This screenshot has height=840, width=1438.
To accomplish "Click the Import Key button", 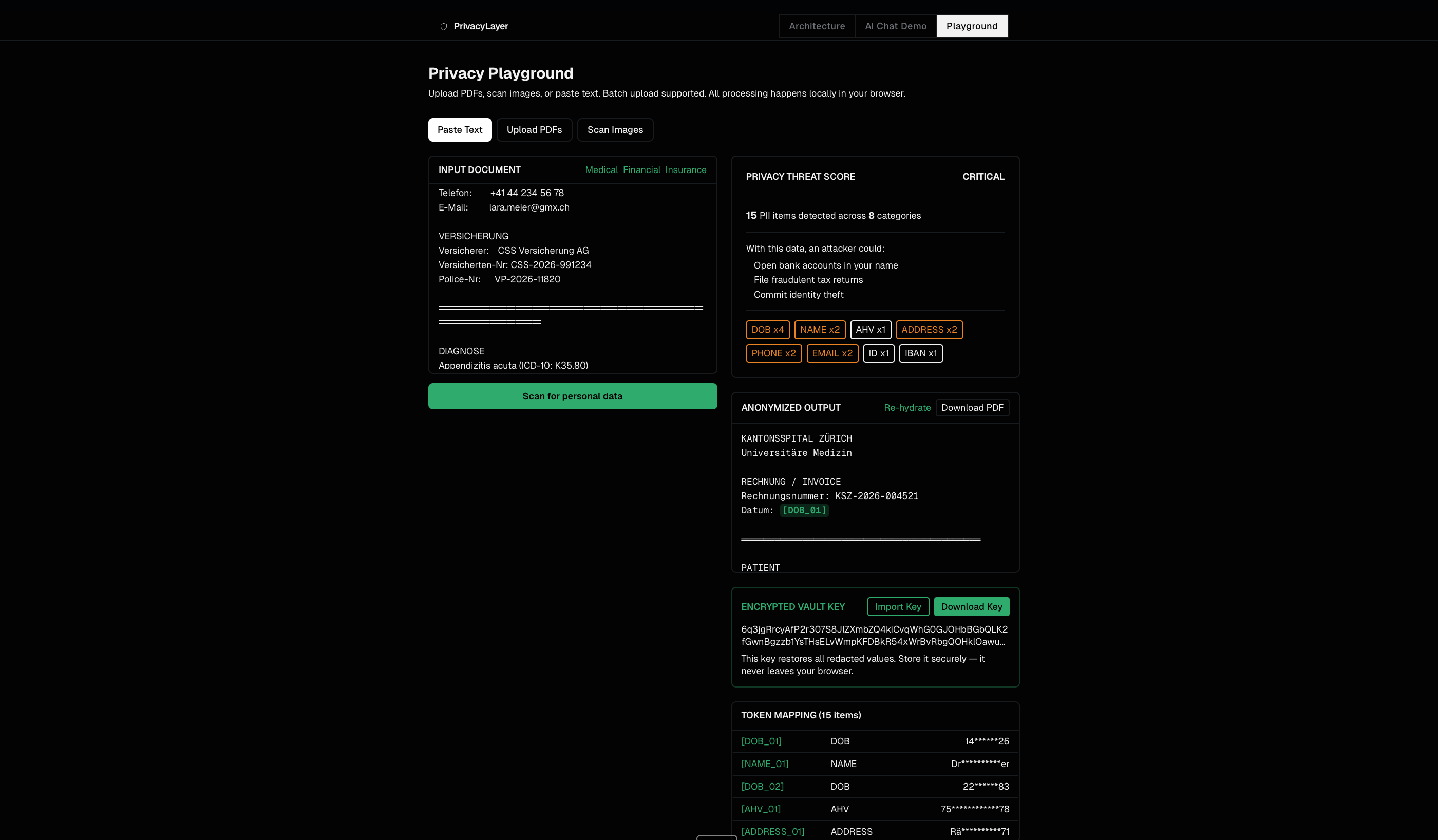I will pos(898,606).
